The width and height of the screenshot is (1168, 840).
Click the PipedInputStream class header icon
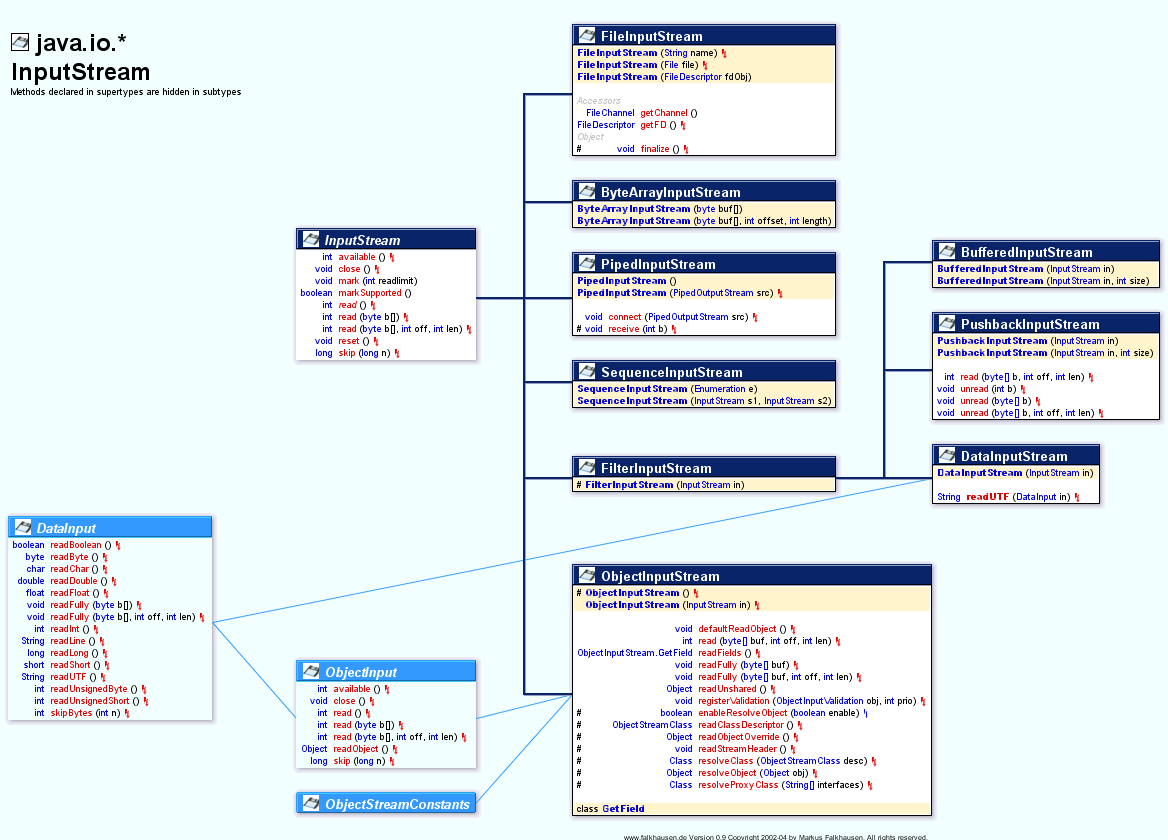pos(586,262)
